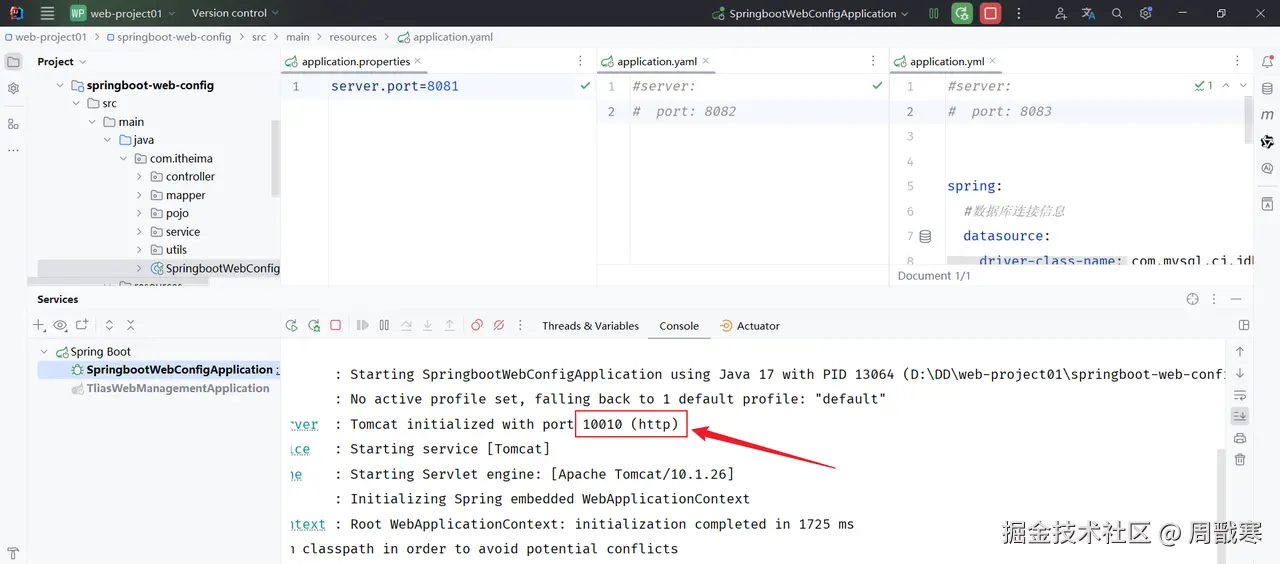Viewport: 1280px width, 564px height.
Task: Collapse the java folder node
Action: click(x=108, y=140)
